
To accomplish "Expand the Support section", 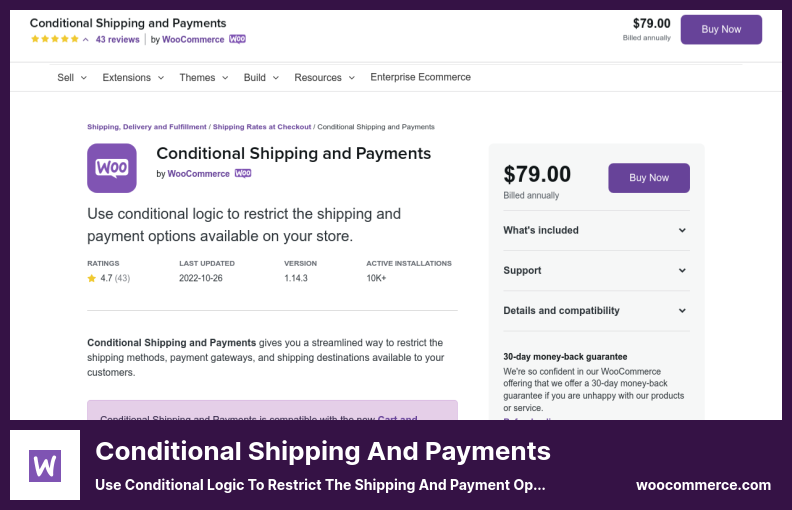I will coord(596,271).
